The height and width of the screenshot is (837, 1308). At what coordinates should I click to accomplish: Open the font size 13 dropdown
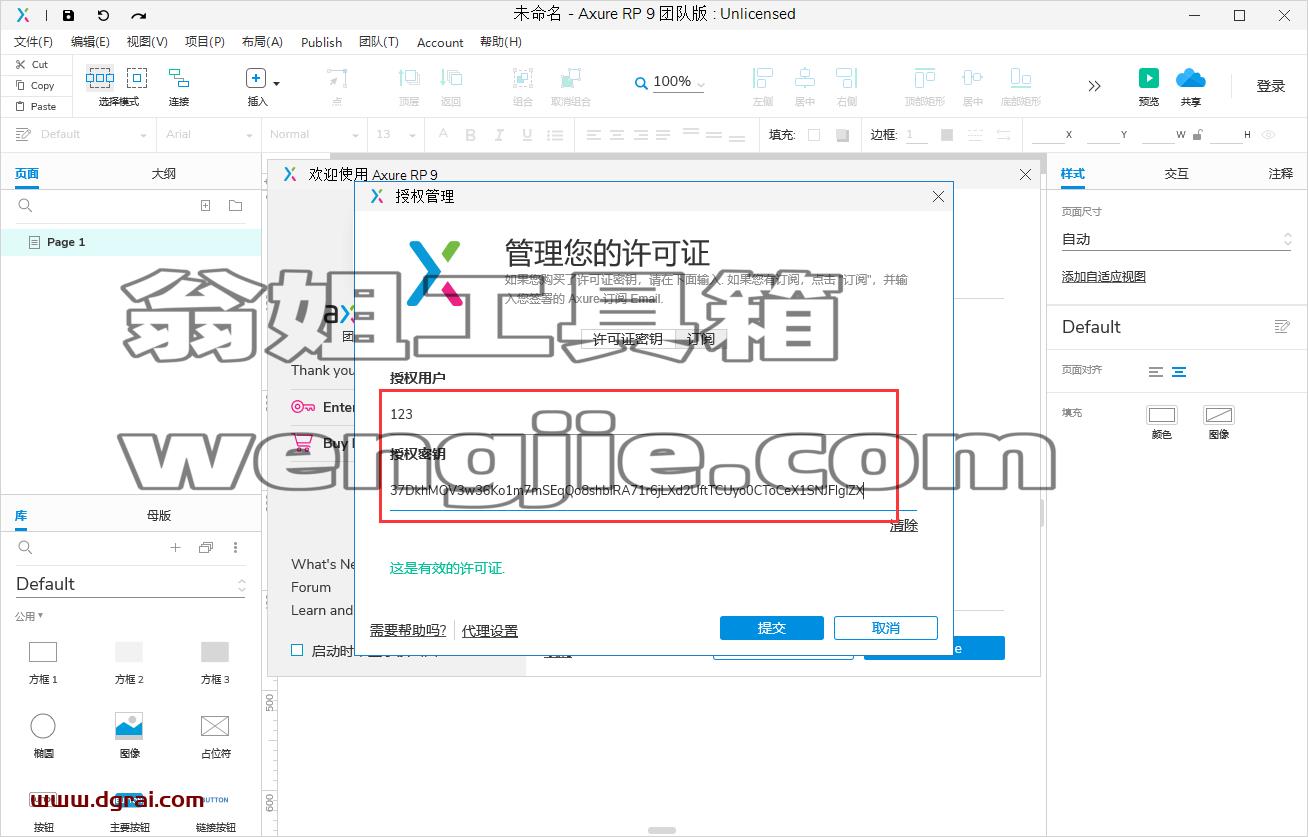(395, 134)
